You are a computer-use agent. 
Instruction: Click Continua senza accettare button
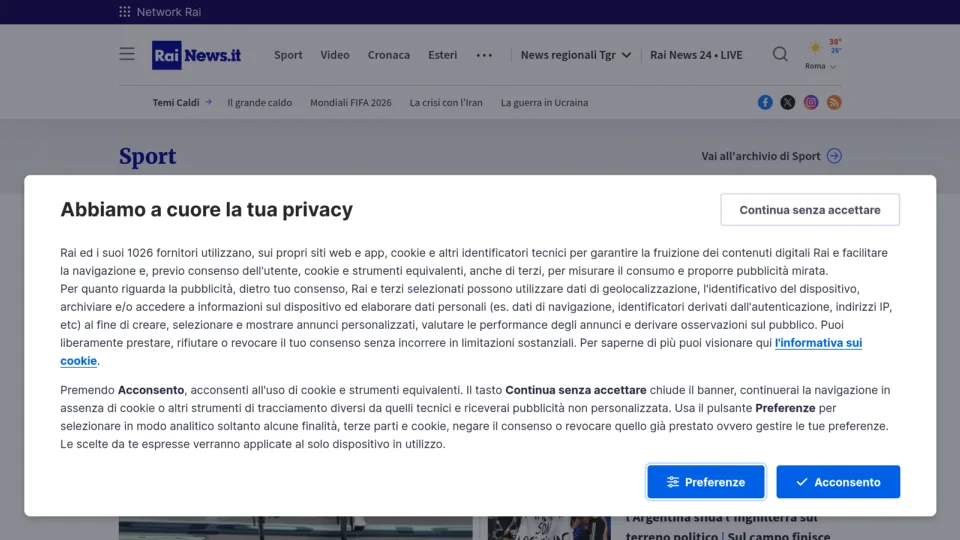pos(809,209)
